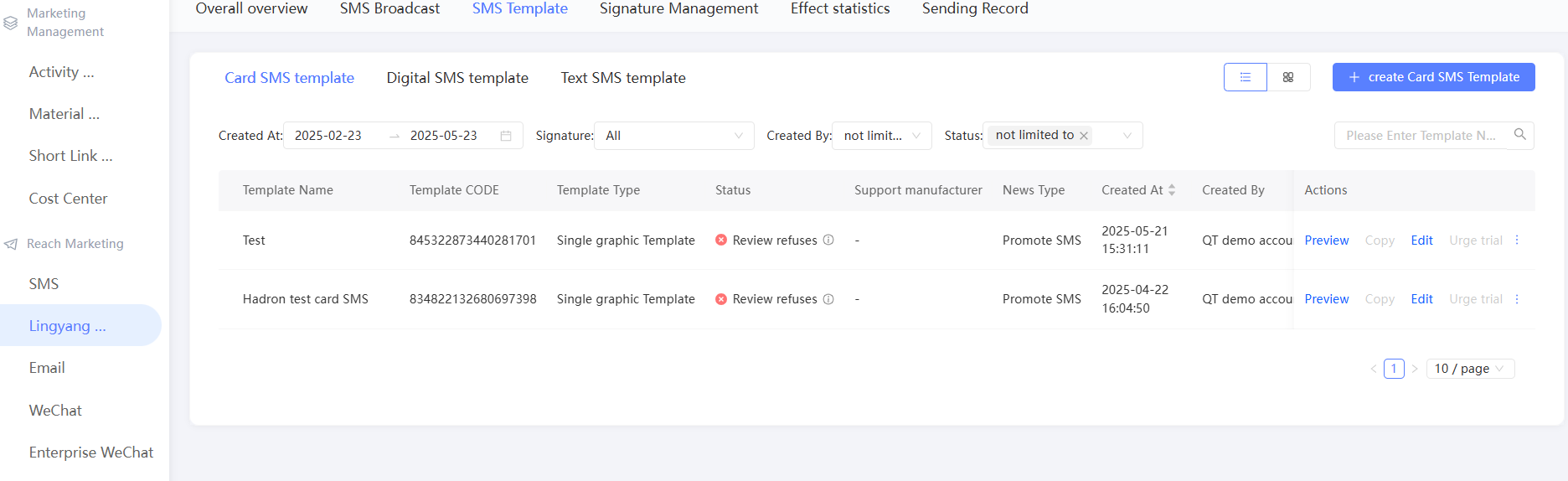
Task: Change the 10 / page size selector
Action: (1470, 369)
